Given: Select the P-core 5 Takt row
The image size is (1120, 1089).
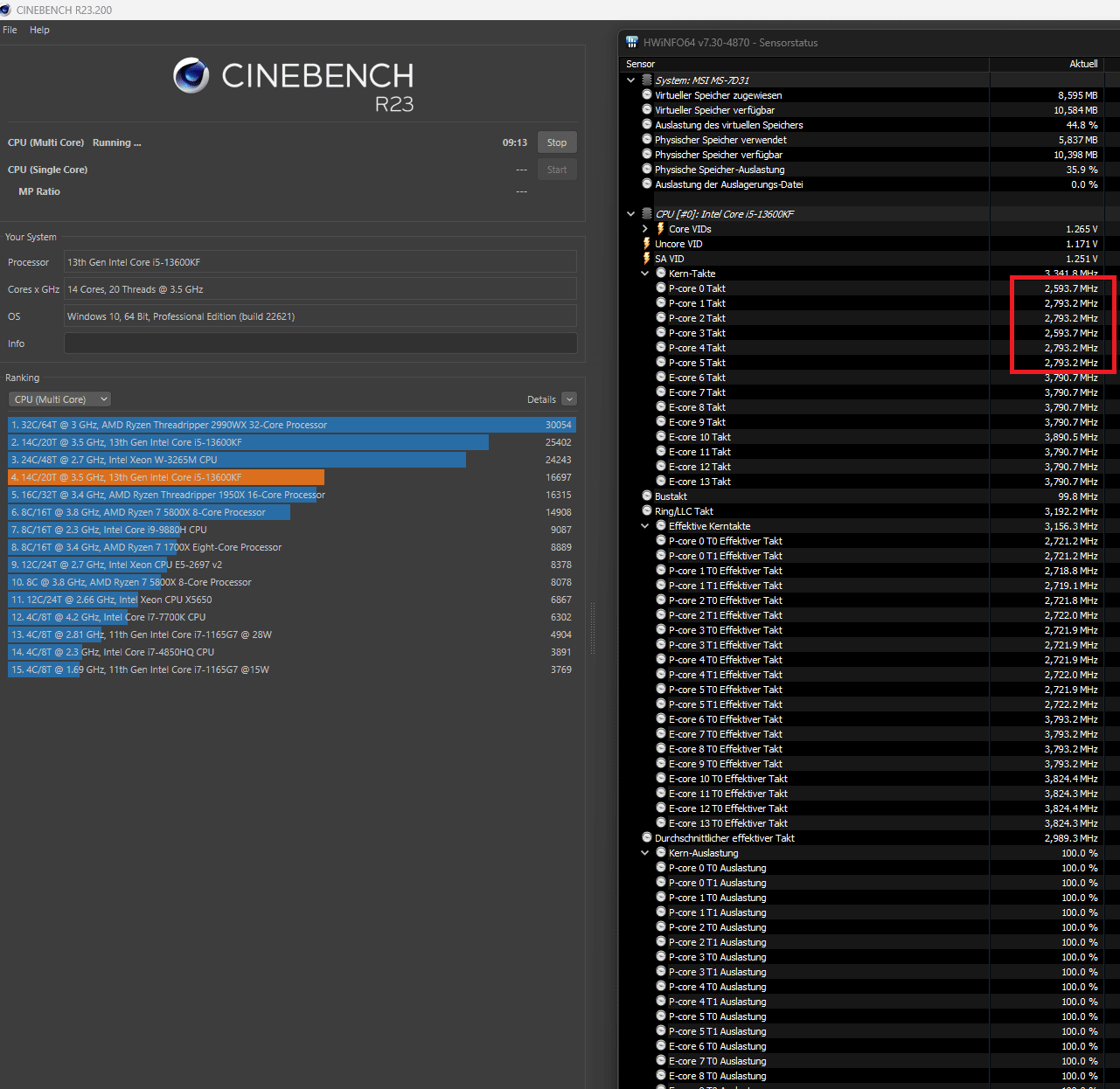Looking at the screenshot, I should pos(871,363).
